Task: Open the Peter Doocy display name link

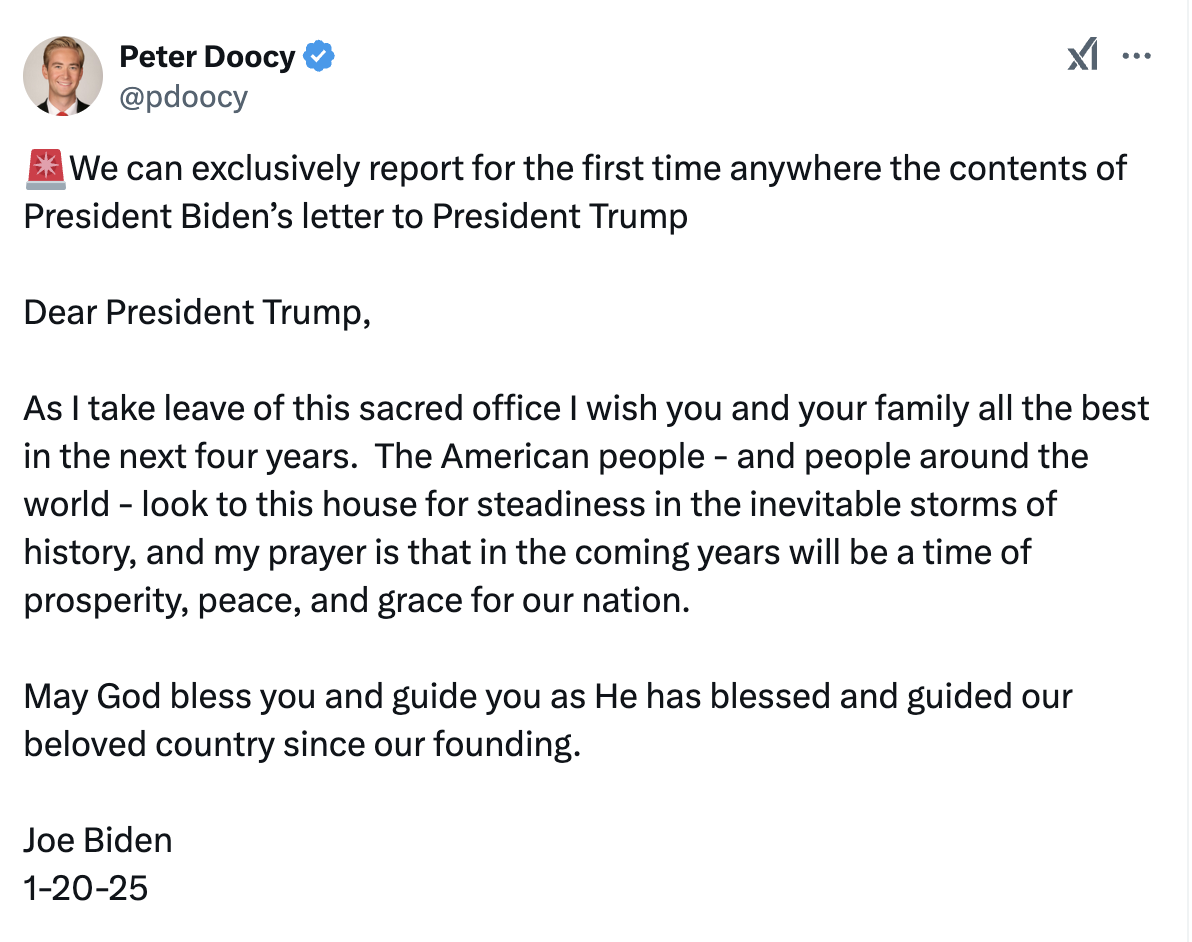Action: [207, 57]
